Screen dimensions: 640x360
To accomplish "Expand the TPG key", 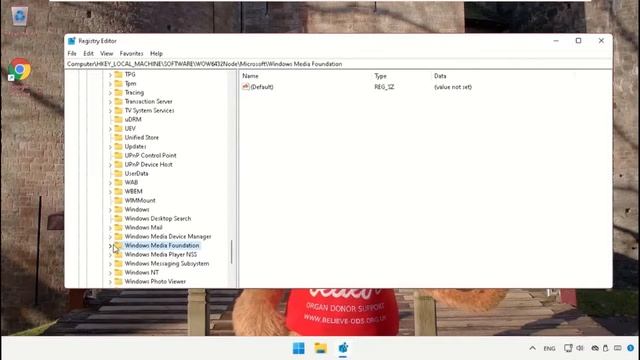I will click(110, 75).
